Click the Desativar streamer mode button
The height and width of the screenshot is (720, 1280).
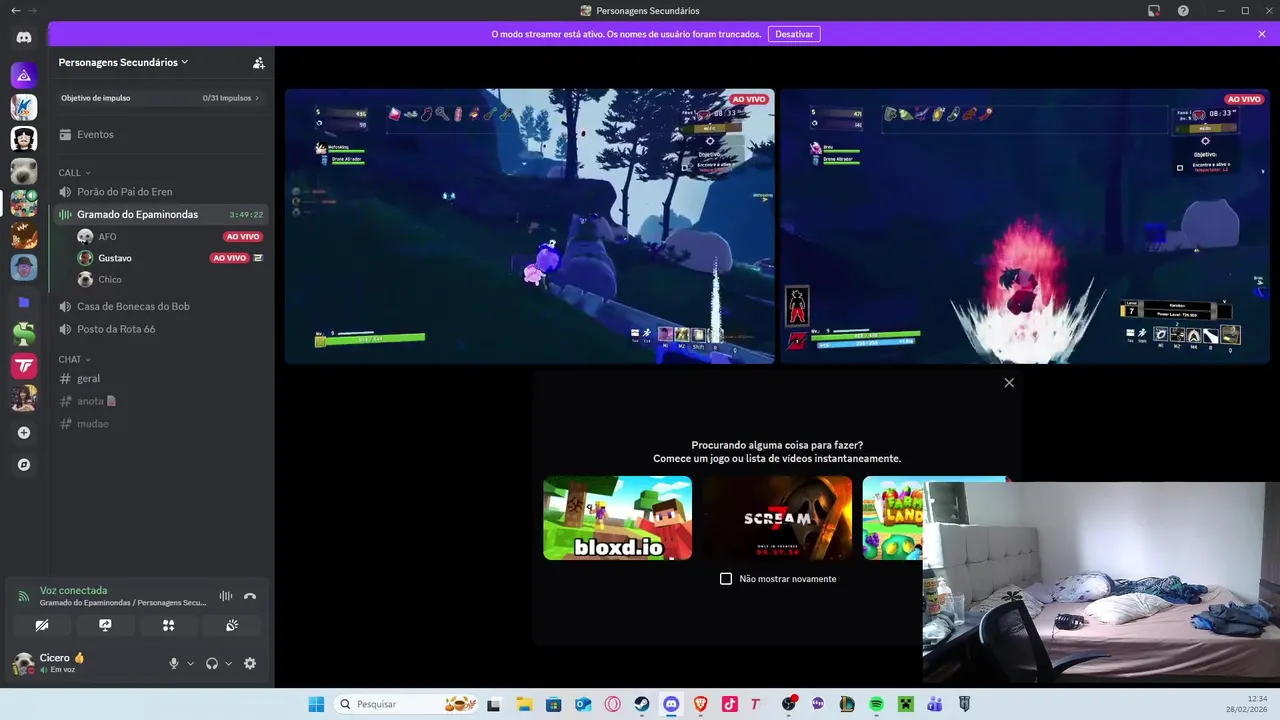[794, 34]
